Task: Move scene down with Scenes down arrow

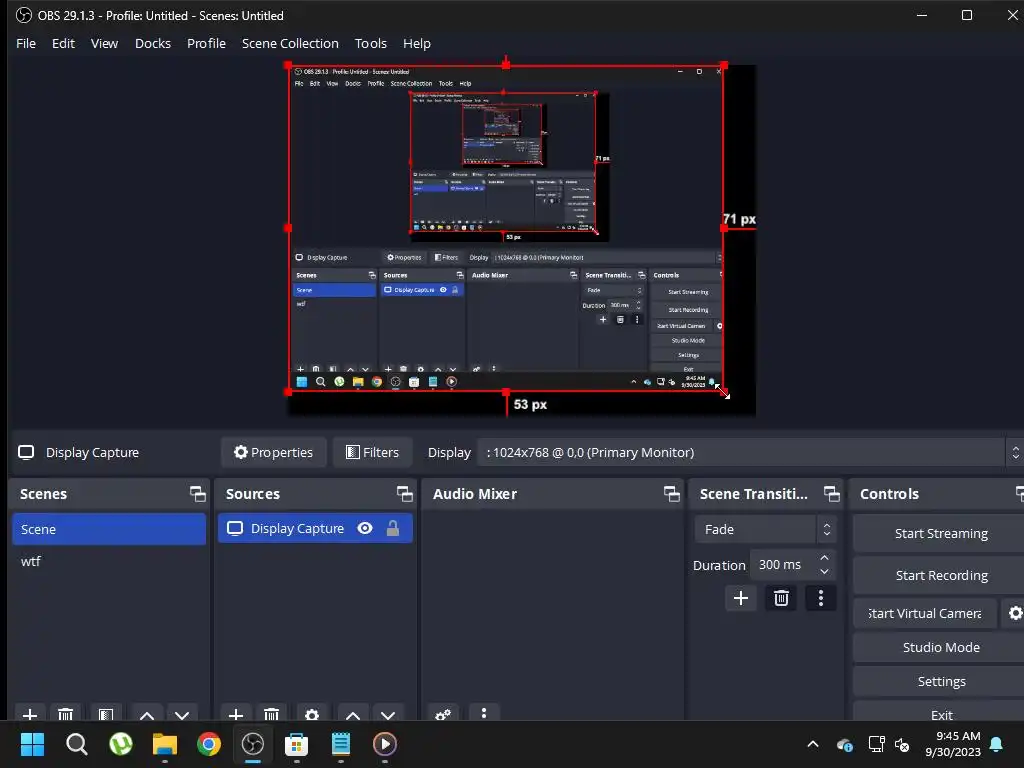Action: [182, 715]
